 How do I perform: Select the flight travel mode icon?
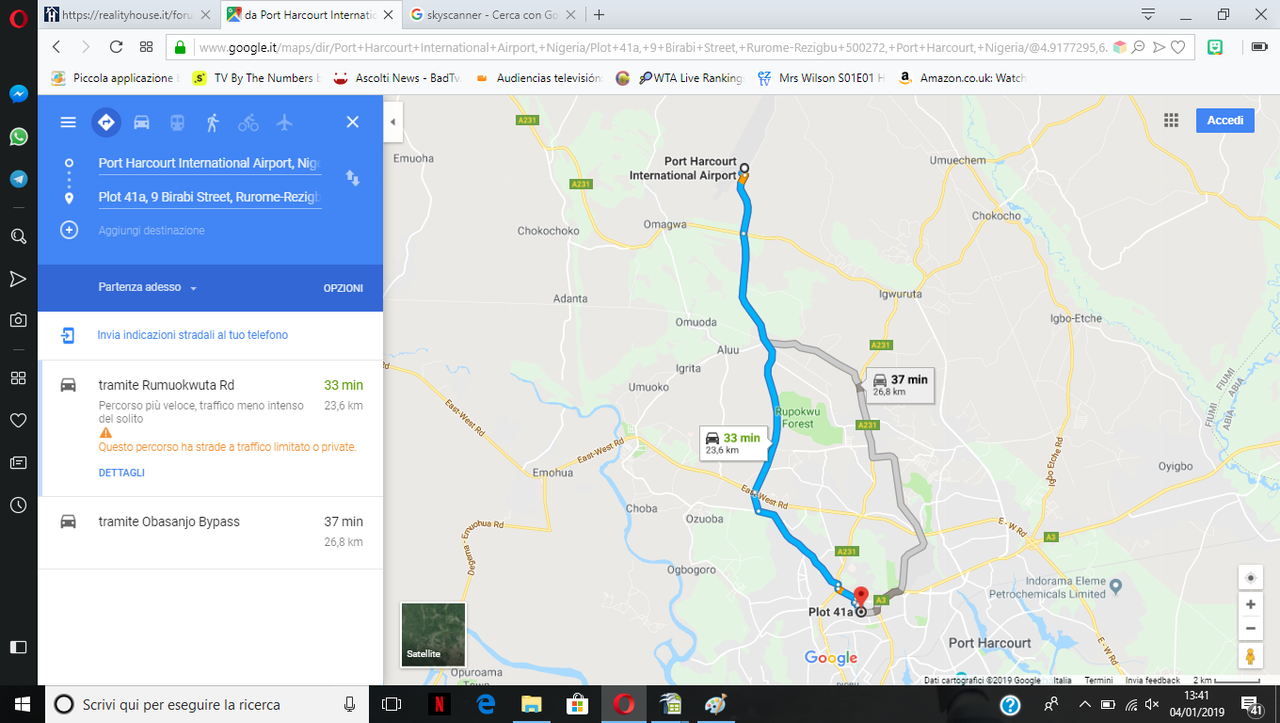(284, 122)
